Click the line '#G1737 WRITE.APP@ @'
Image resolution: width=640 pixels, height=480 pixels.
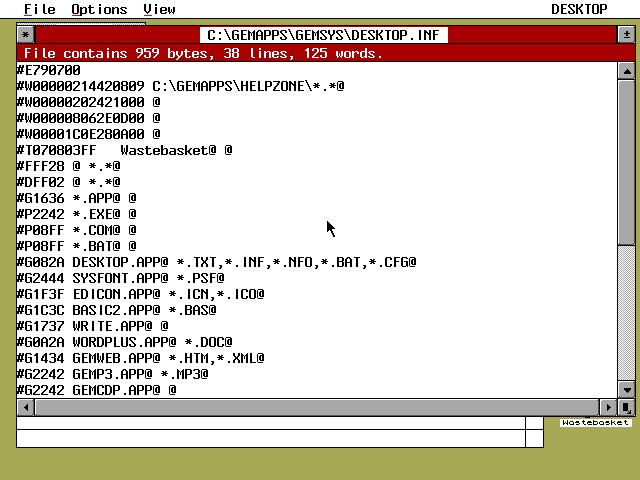pyautogui.click(x=92, y=326)
